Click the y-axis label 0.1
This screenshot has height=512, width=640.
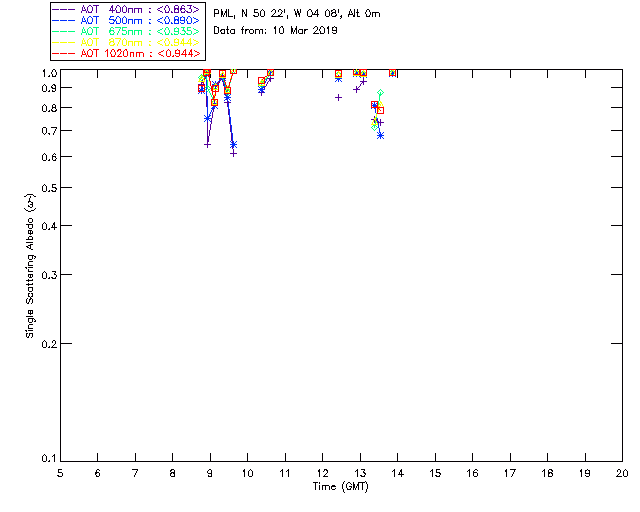coord(49,459)
